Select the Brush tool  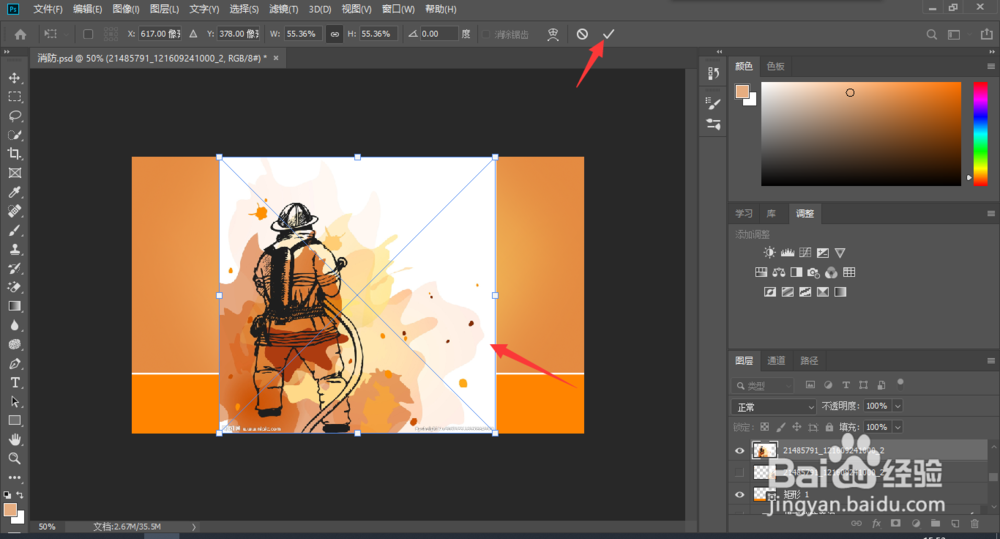pos(15,230)
